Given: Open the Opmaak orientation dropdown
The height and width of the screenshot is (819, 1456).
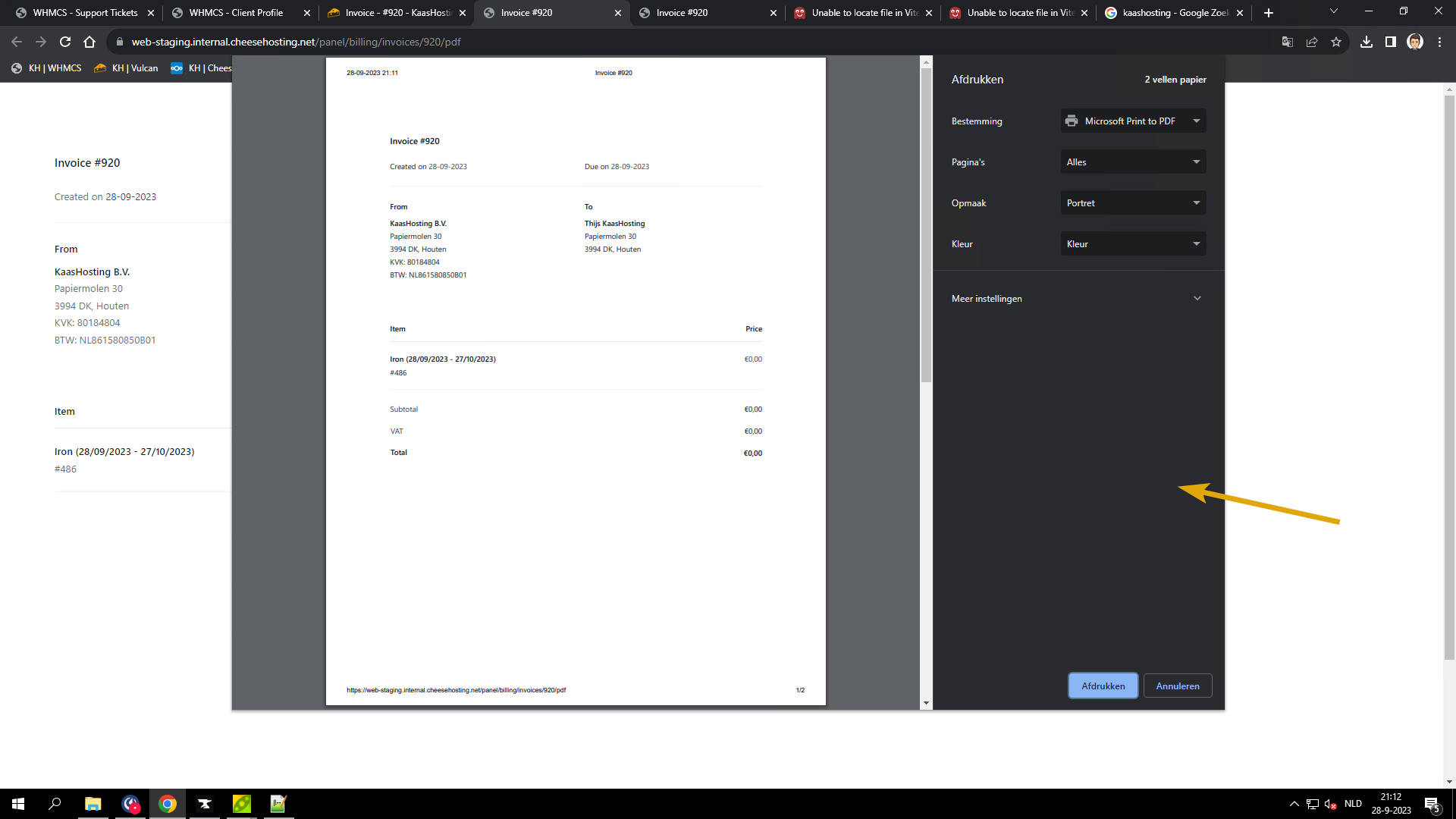Looking at the screenshot, I should tap(1133, 203).
